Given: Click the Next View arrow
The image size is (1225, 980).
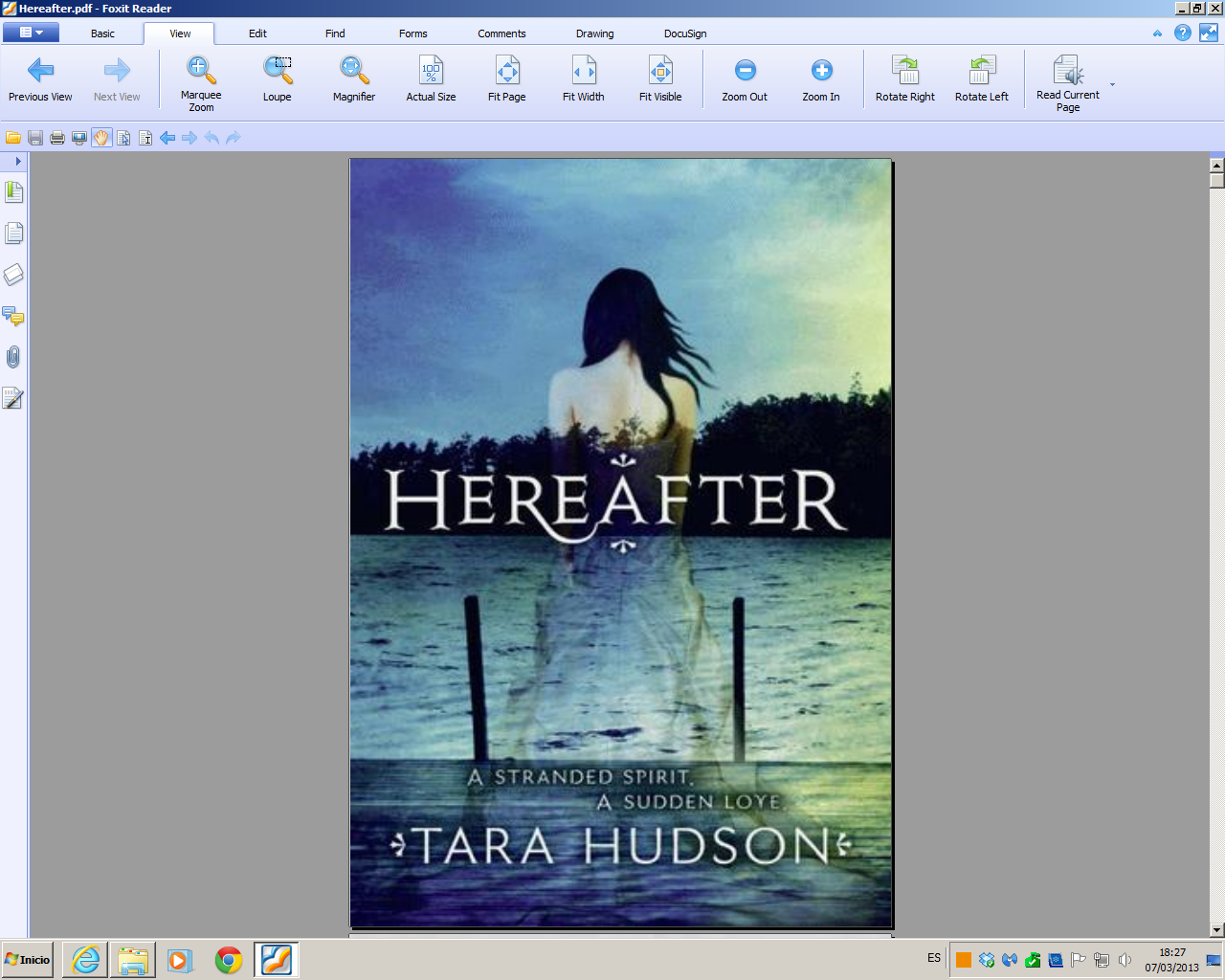Looking at the screenshot, I should [117, 79].
